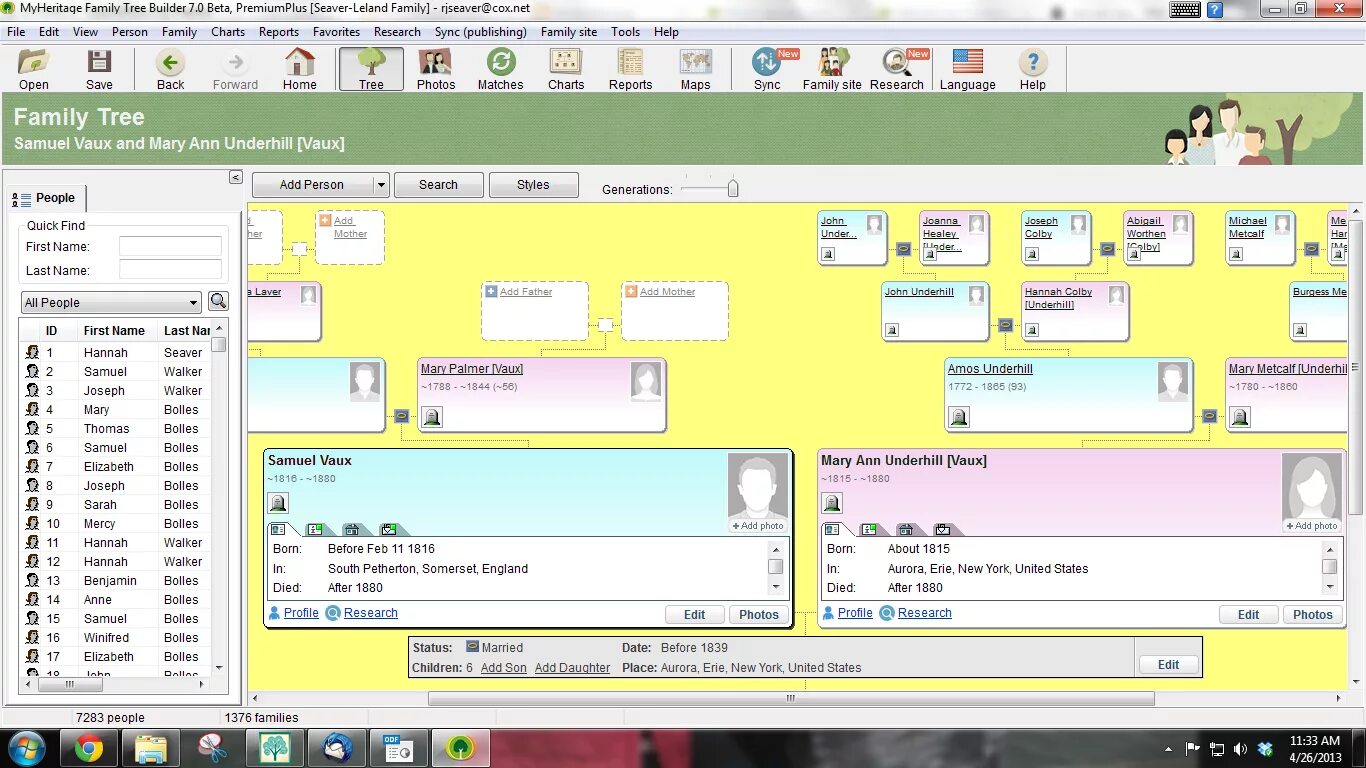Screen dimensions: 1366x768
Task: Select the People tab
Action: point(46,198)
